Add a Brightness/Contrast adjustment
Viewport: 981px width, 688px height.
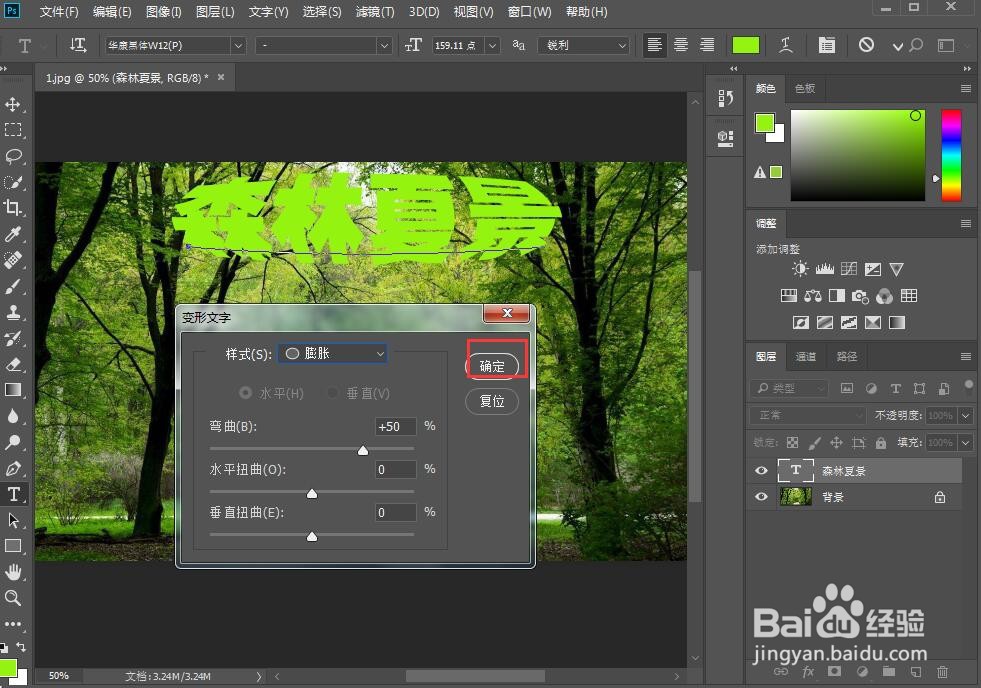800,269
